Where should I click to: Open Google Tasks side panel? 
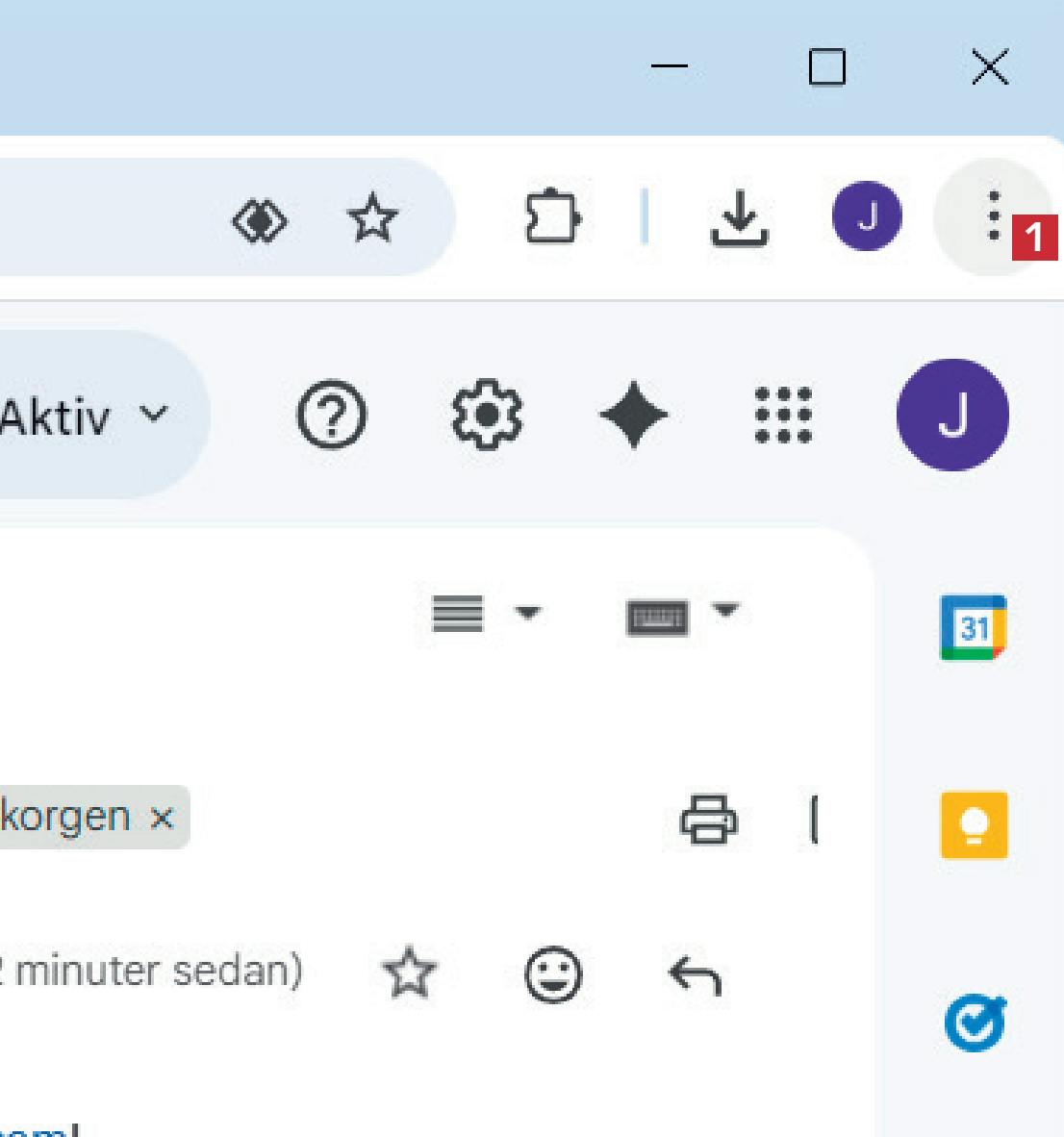[x=974, y=1022]
